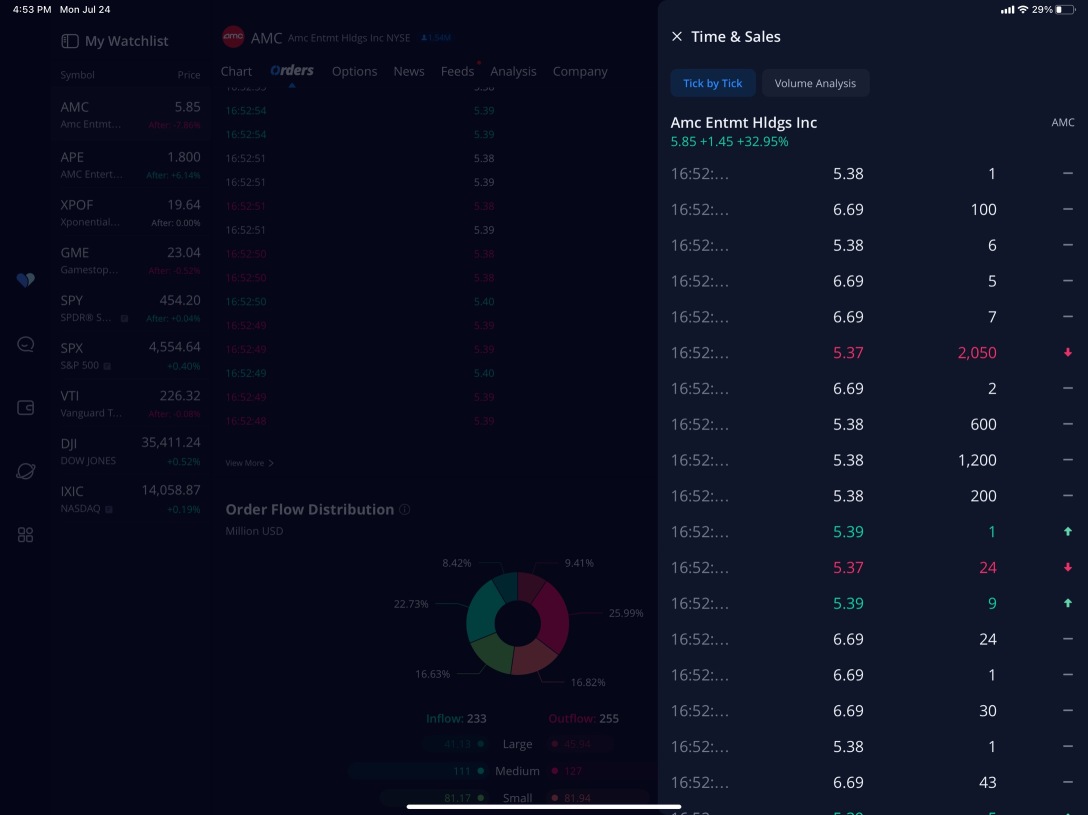Click the watchlist sidebar panel icon
The height and width of the screenshot is (815, 1088).
(x=70, y=41)
